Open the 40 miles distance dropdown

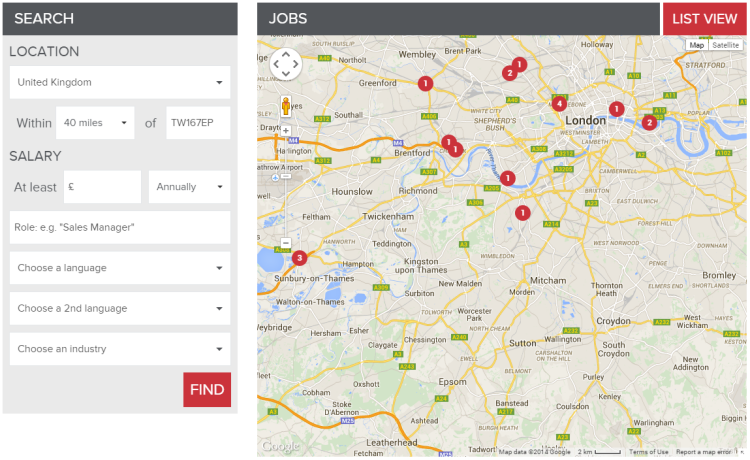(95, 123)
